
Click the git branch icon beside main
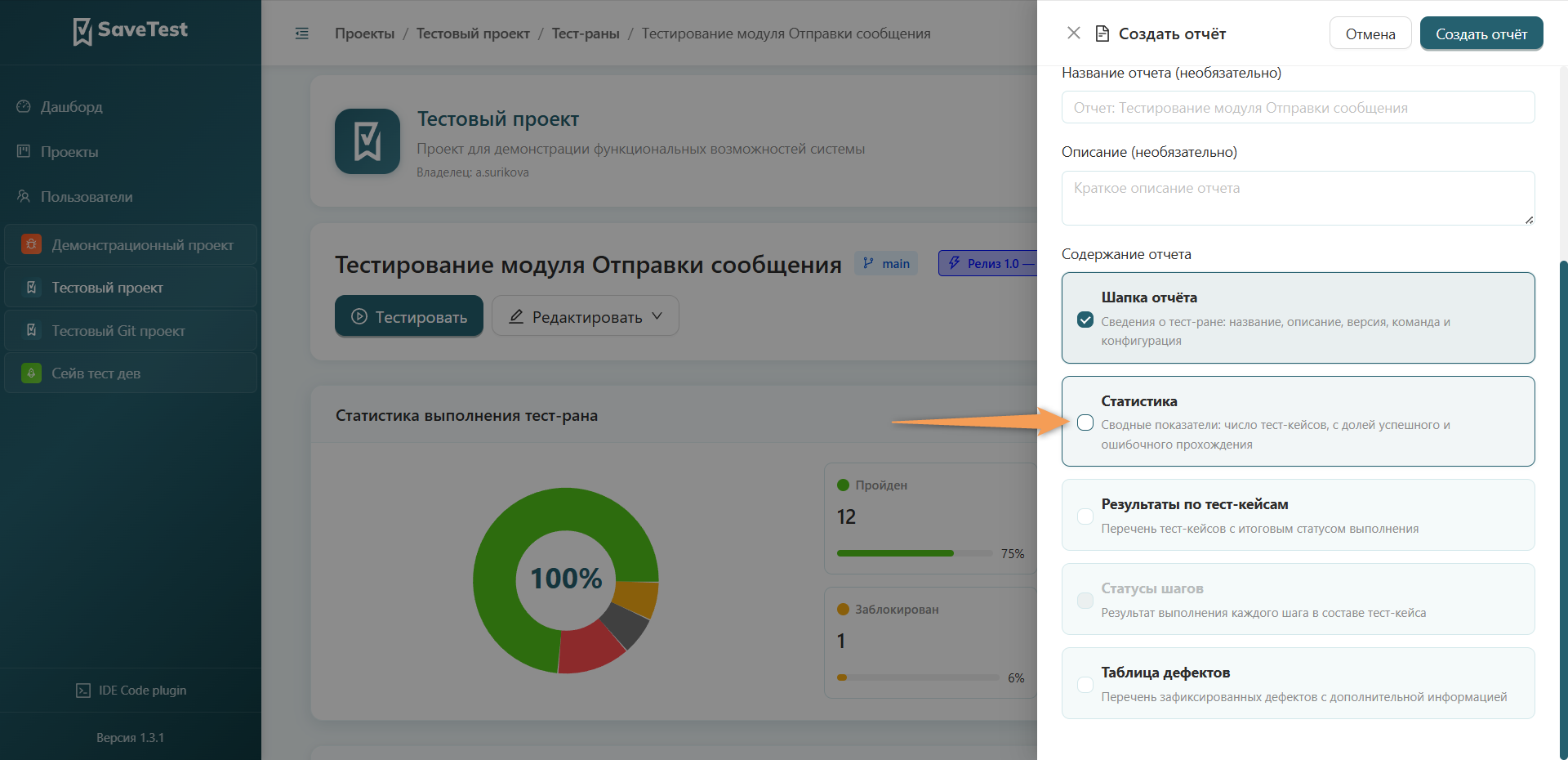click(x=868, y=263)
